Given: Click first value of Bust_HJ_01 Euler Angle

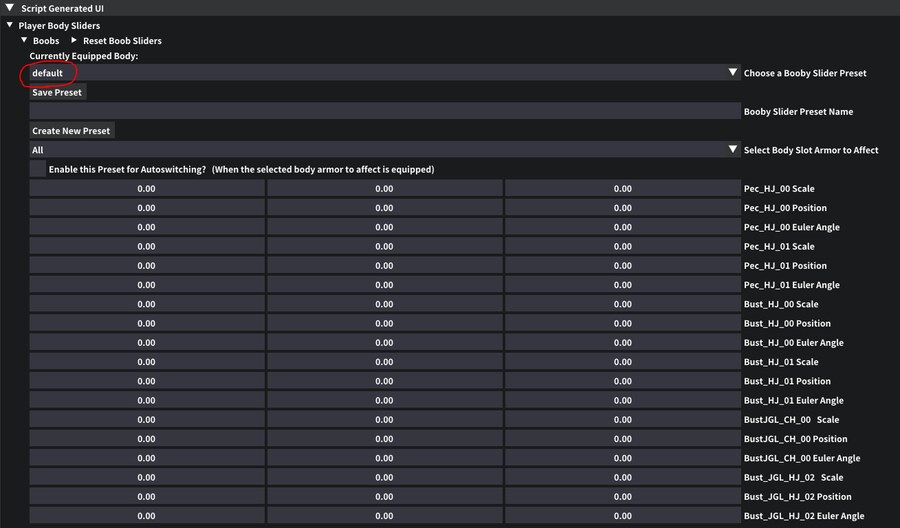Looking at the screenshot, I should (x=147, y=400).
